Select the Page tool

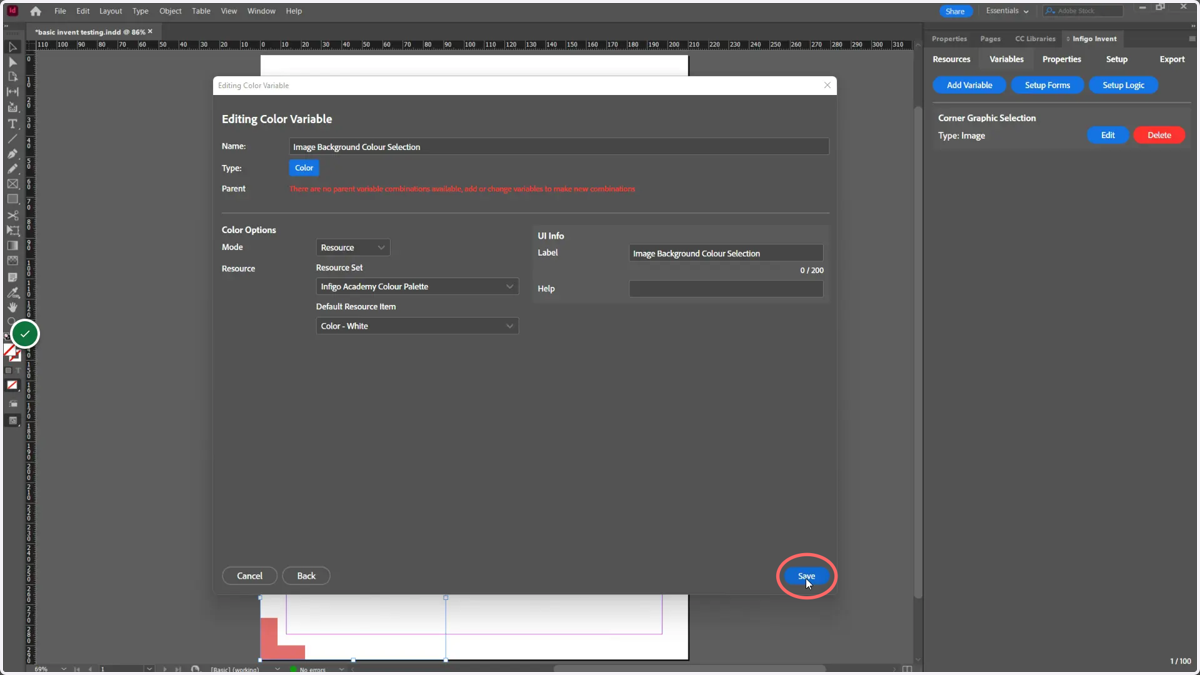(x=13, y=77)
